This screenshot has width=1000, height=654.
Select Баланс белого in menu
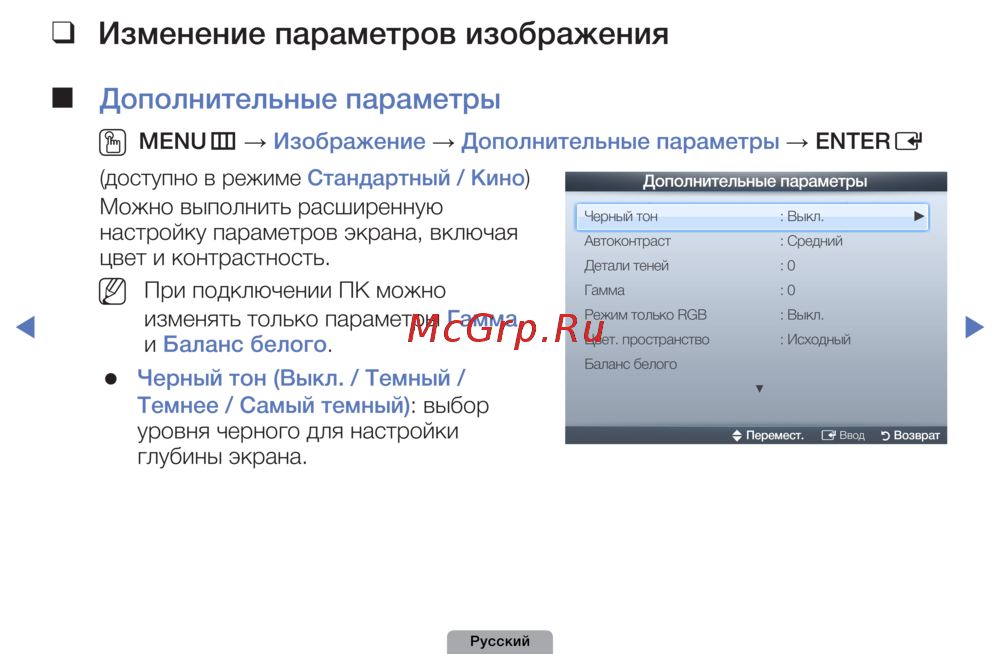coord(630,364)
